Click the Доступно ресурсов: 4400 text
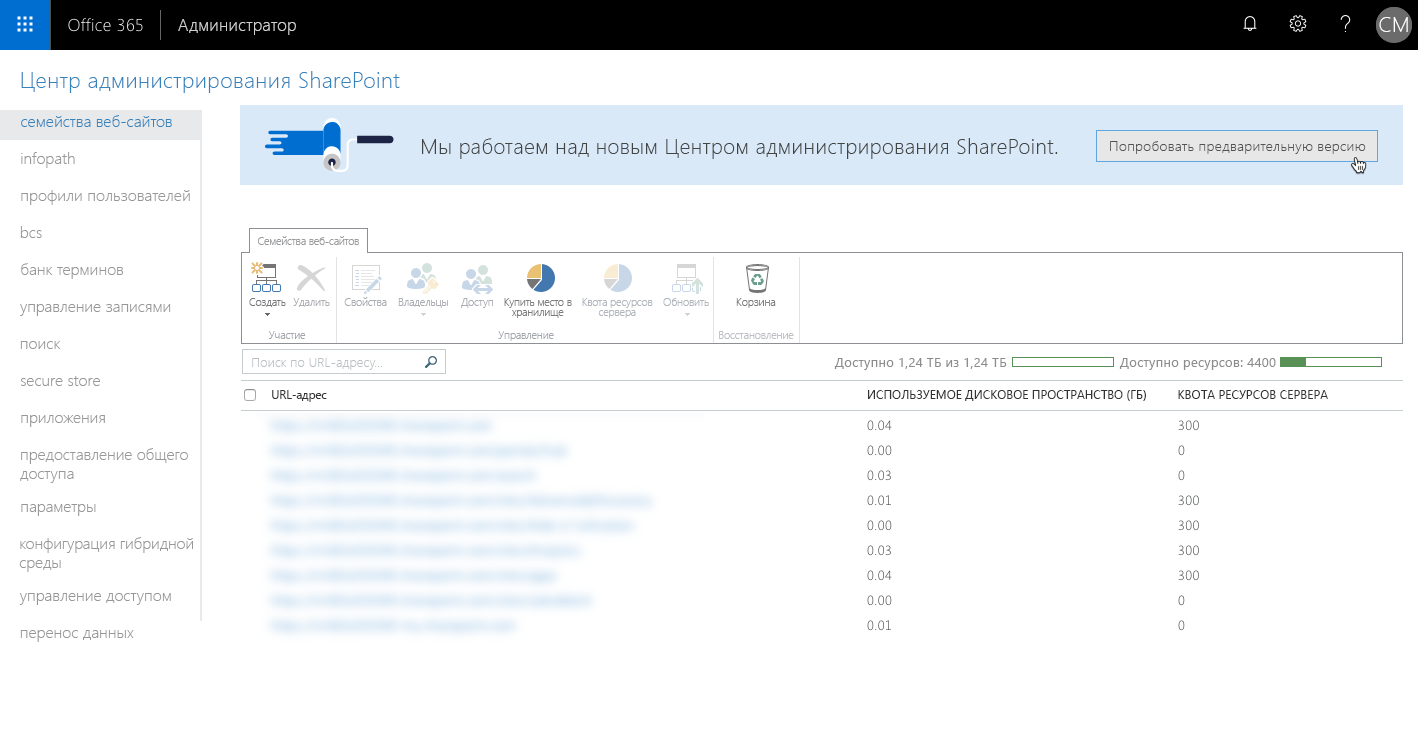Image resolution: width=1418 pixels, height=750 pixels. [x=1198, y=362]
